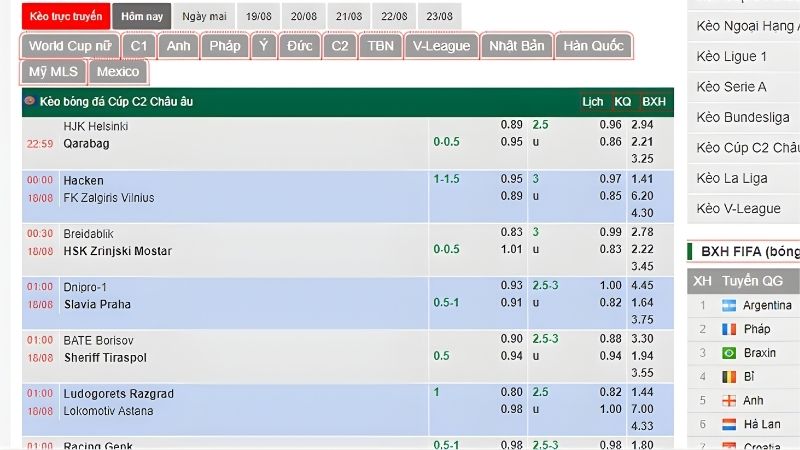The image size is (800, 450).
Task: Click Hà Lan in the FIFA ranking
Action: point(762,424)
